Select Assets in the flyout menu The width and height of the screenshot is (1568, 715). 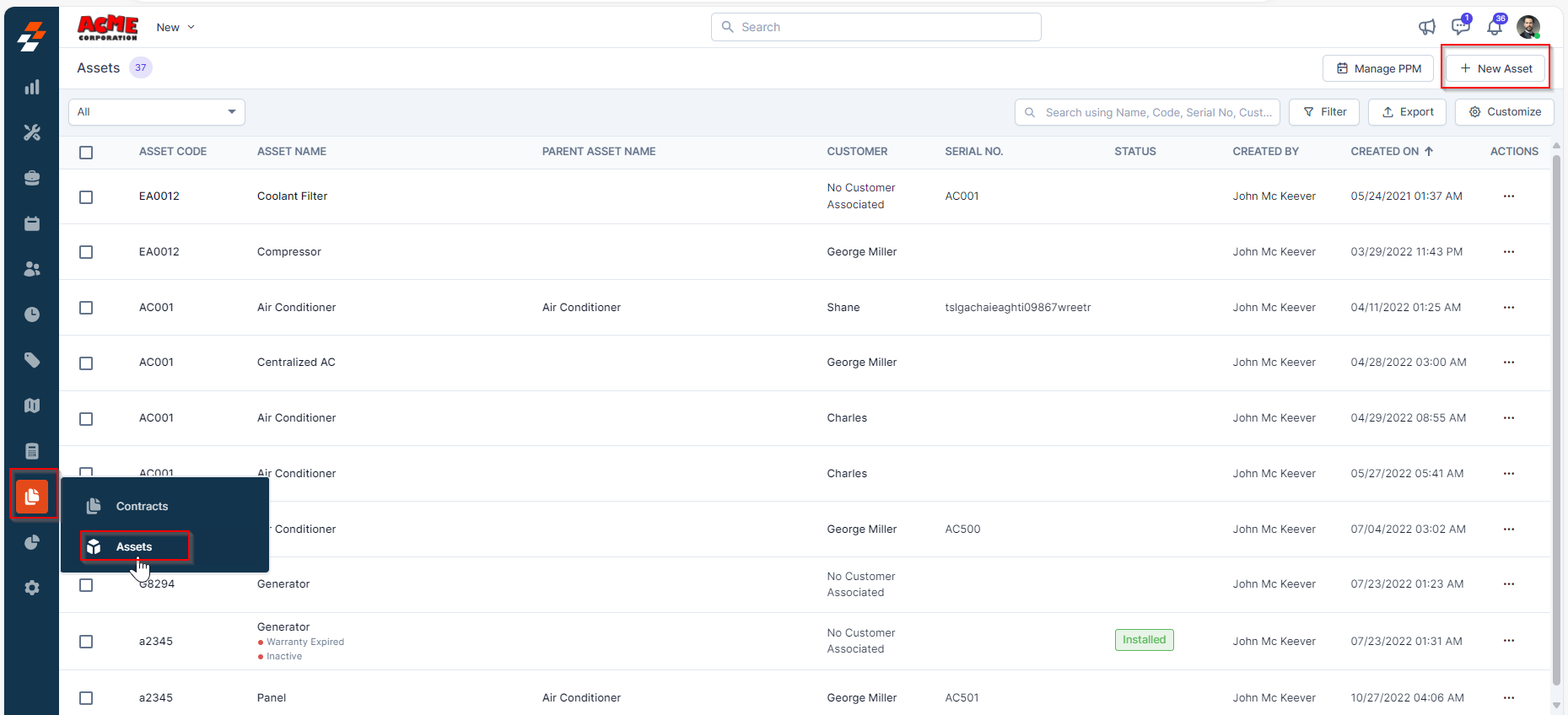134,547
